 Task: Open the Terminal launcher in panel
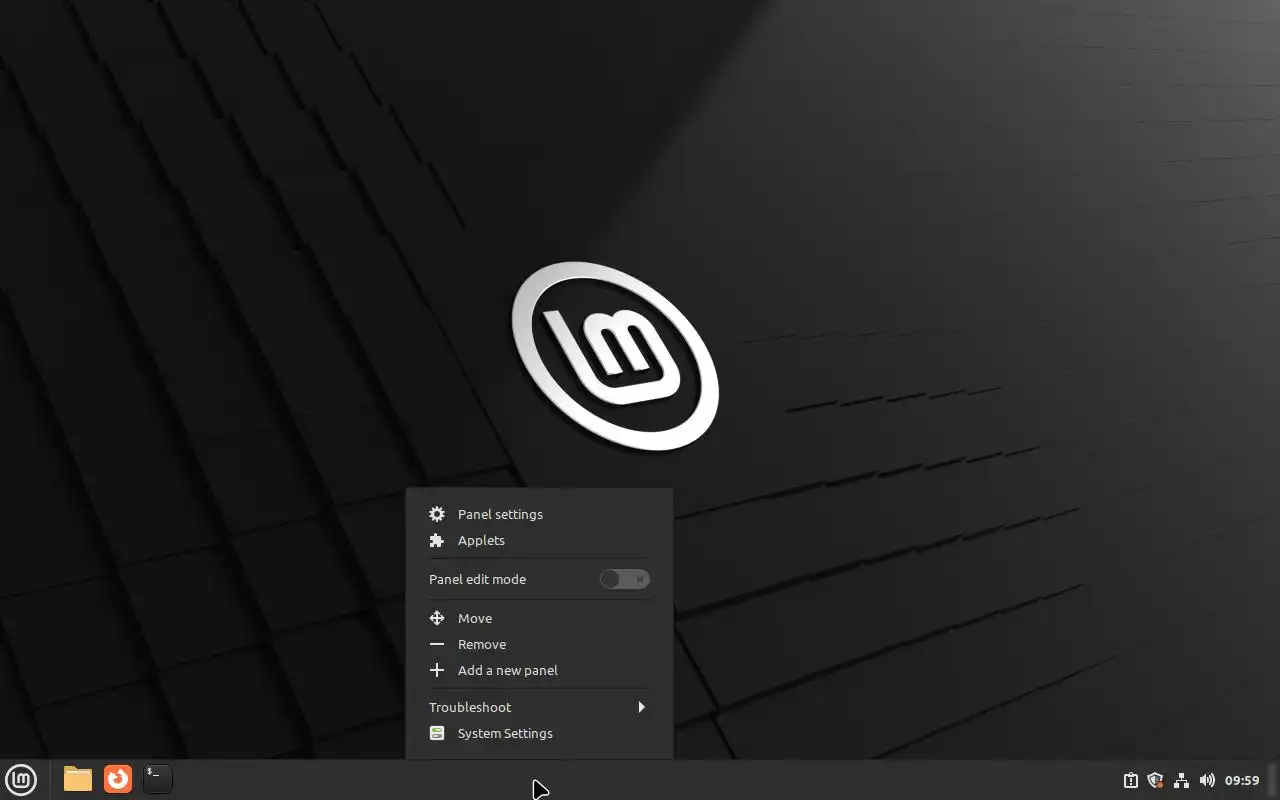(x=158, y=779)
